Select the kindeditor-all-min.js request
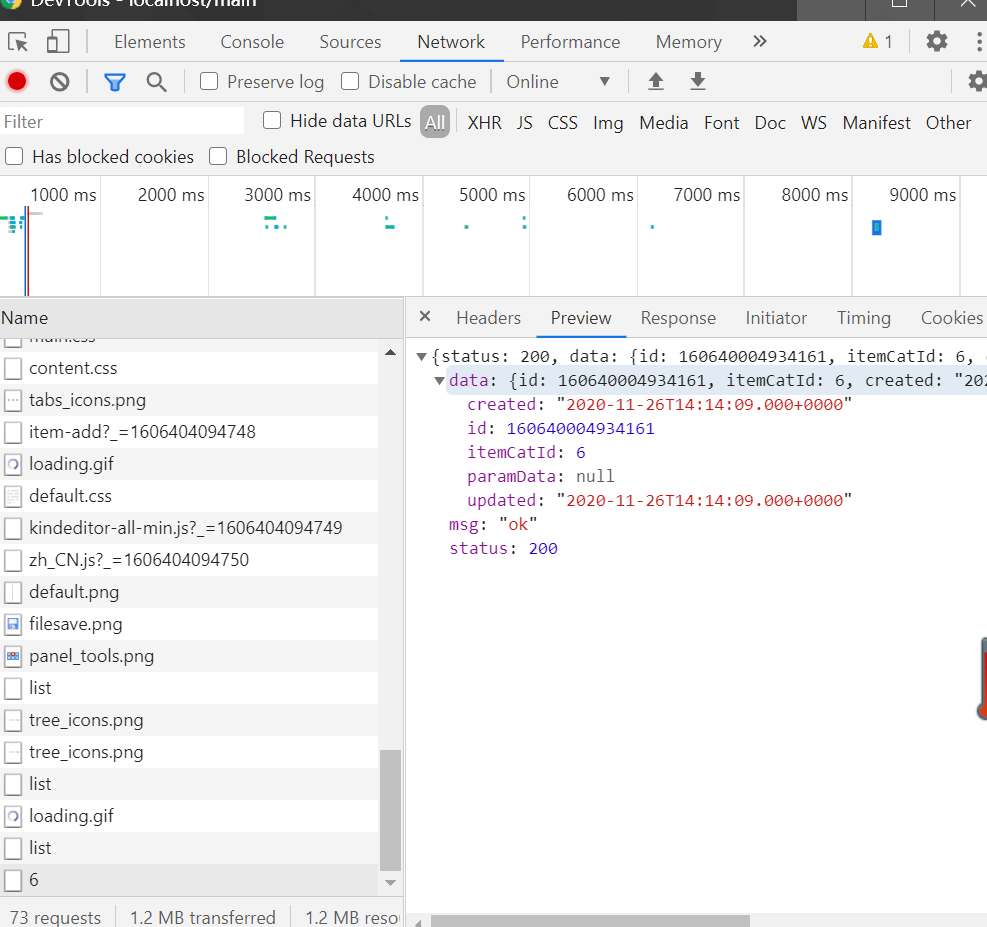 point(189,528)
